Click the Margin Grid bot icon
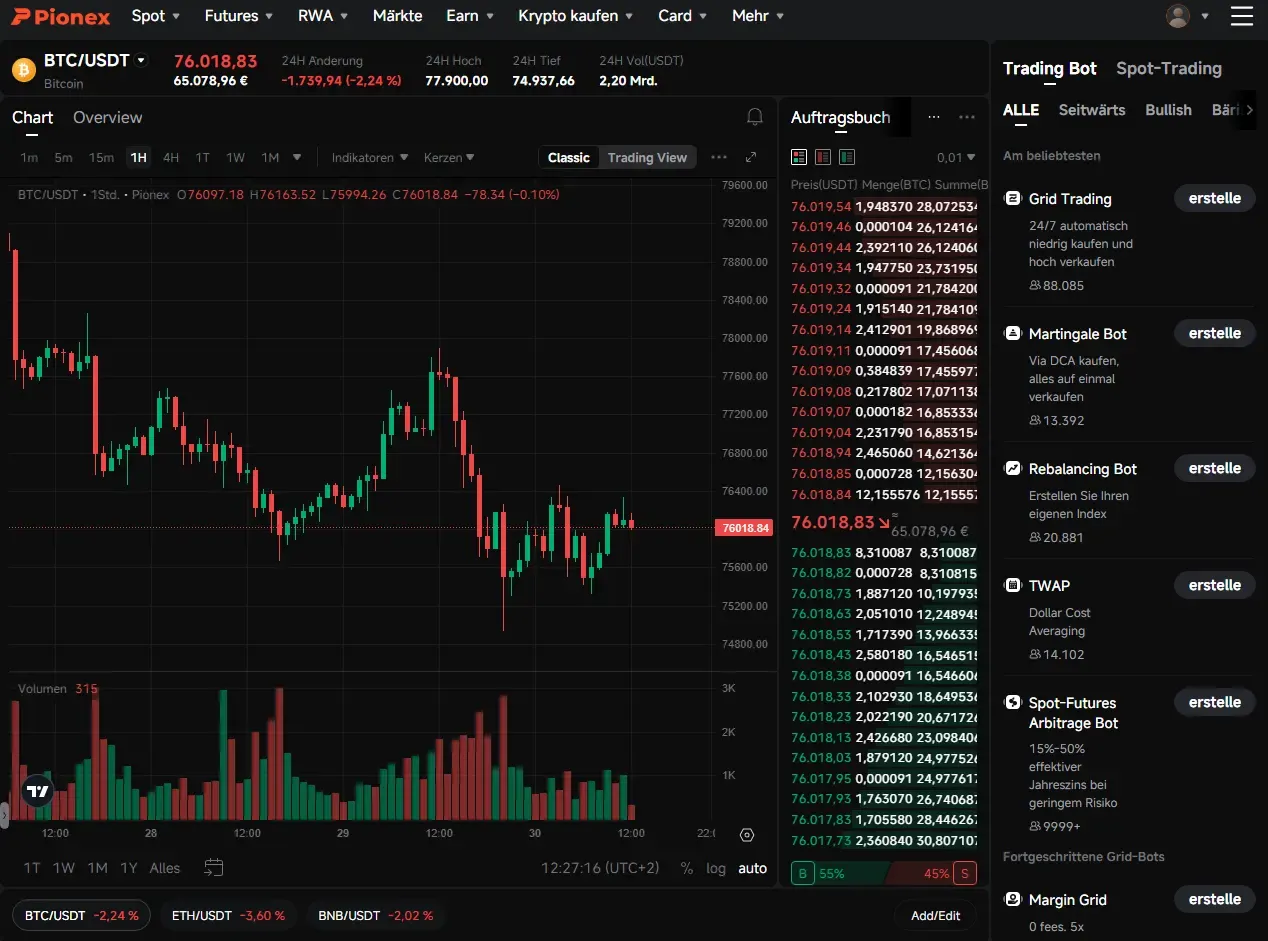The image size is (1268, 941). 1012,899
